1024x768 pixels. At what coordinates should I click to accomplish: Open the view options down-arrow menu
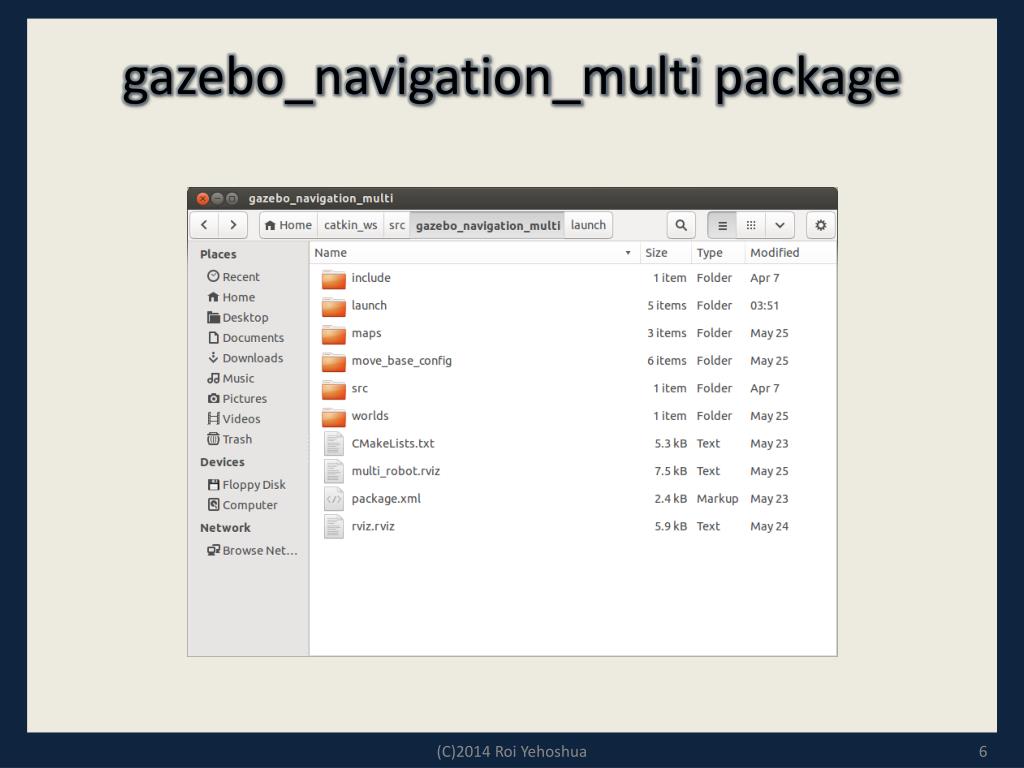(780, 225)
